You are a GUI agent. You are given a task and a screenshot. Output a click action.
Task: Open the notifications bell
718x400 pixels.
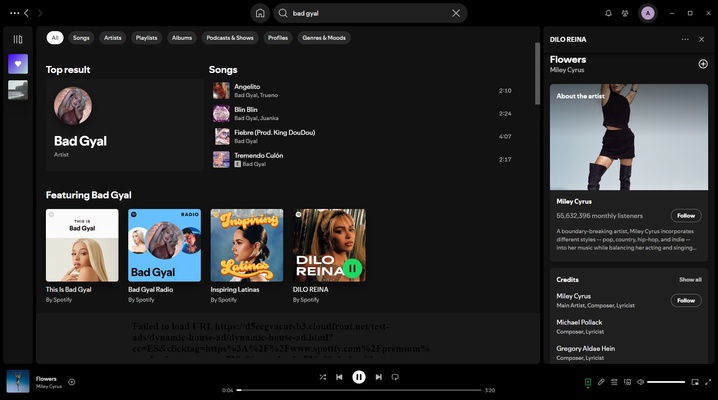[x=608, y=13]
